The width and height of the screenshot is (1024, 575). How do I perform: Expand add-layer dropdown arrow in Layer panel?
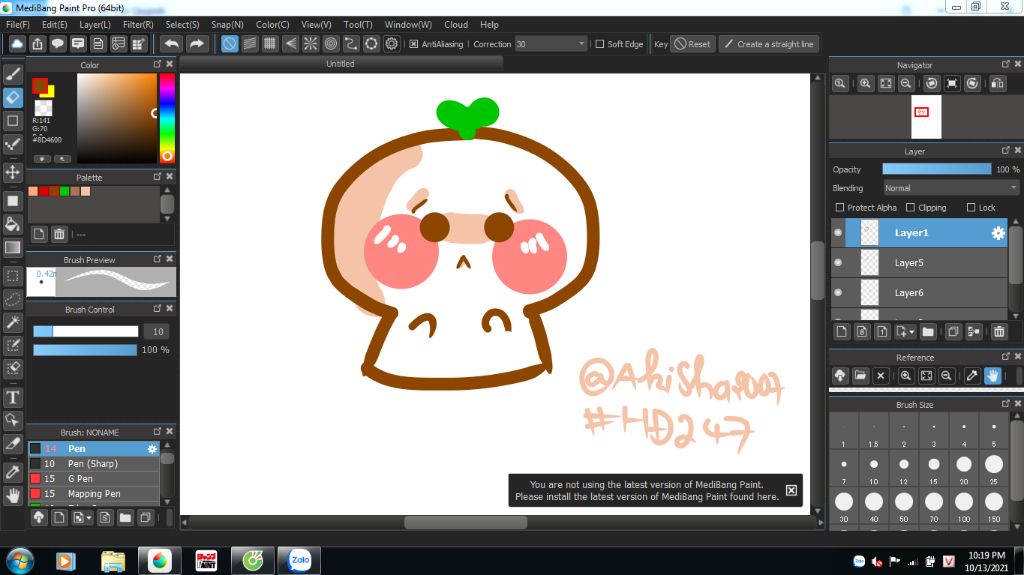tap(912, 332)
